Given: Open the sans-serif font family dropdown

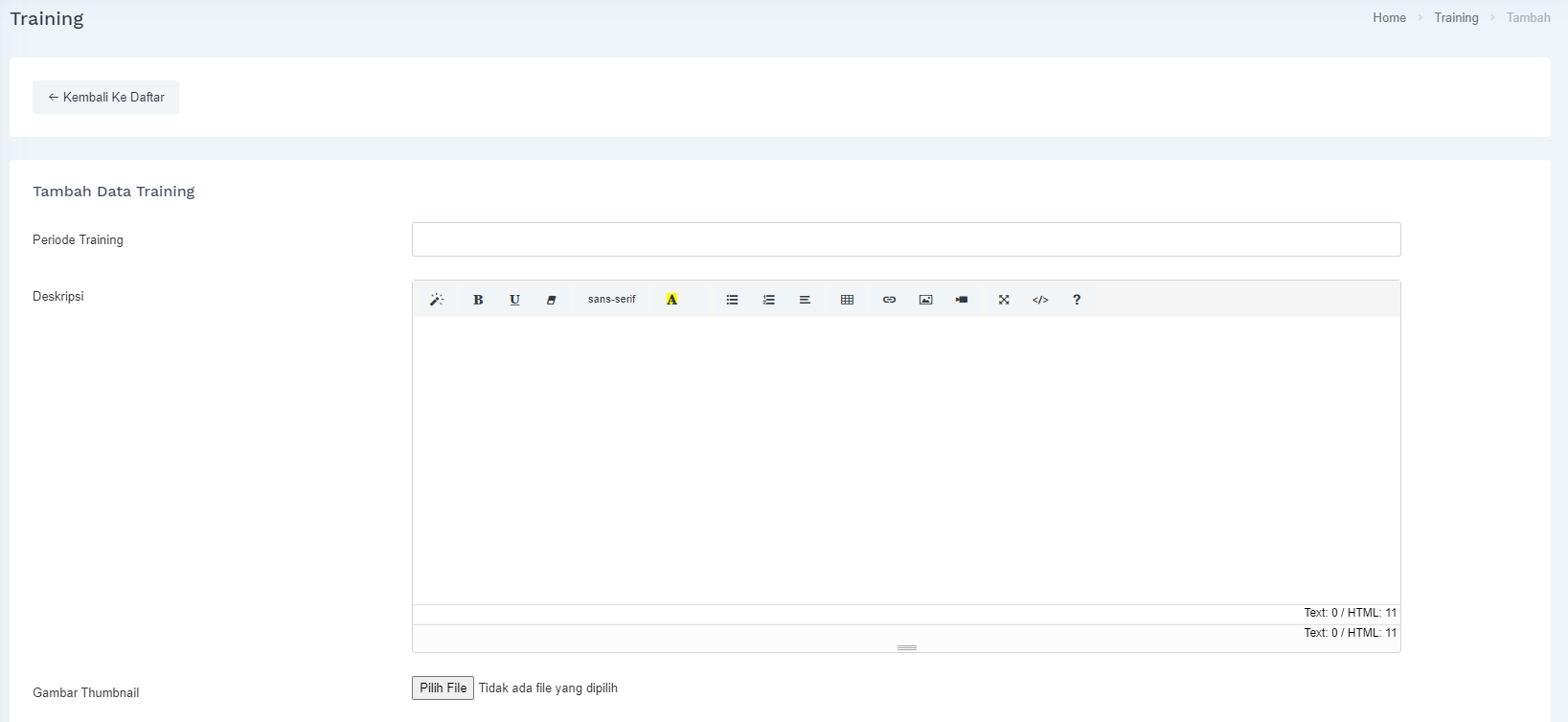Looking at the screenshot, I should [x=611, y=300].
